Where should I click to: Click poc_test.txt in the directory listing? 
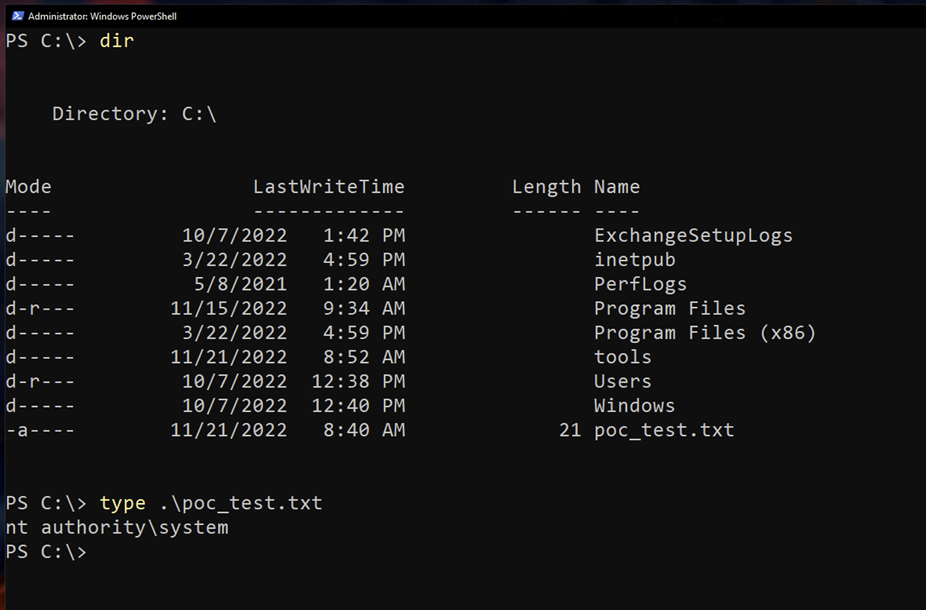[664, 430]
